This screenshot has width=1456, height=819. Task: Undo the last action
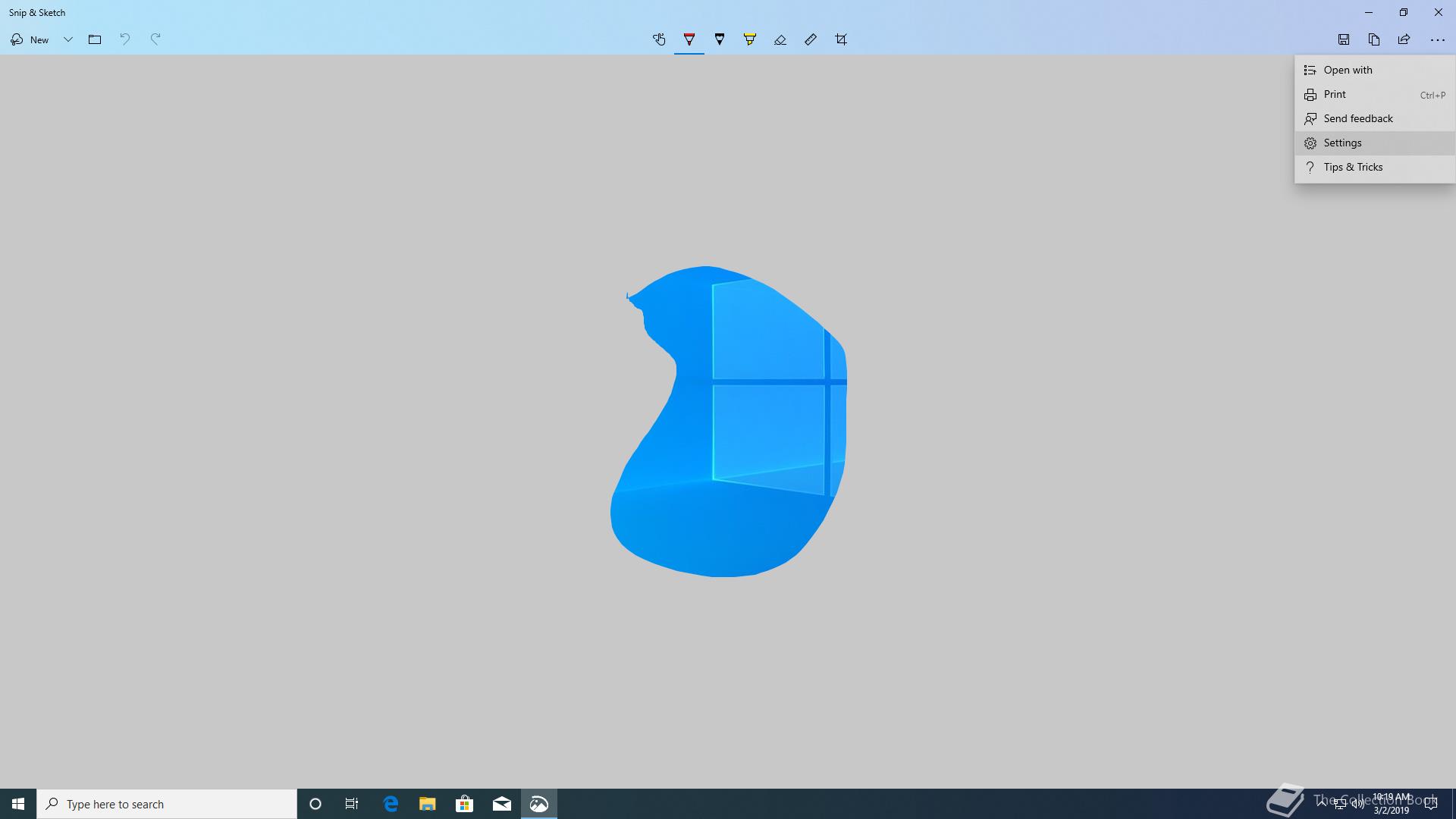tap(125, 39)
